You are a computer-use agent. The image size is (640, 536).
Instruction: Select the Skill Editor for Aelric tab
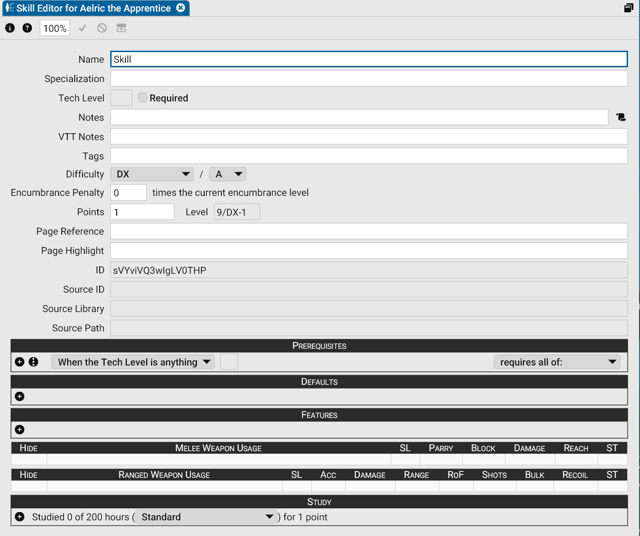tap(93, 8)
